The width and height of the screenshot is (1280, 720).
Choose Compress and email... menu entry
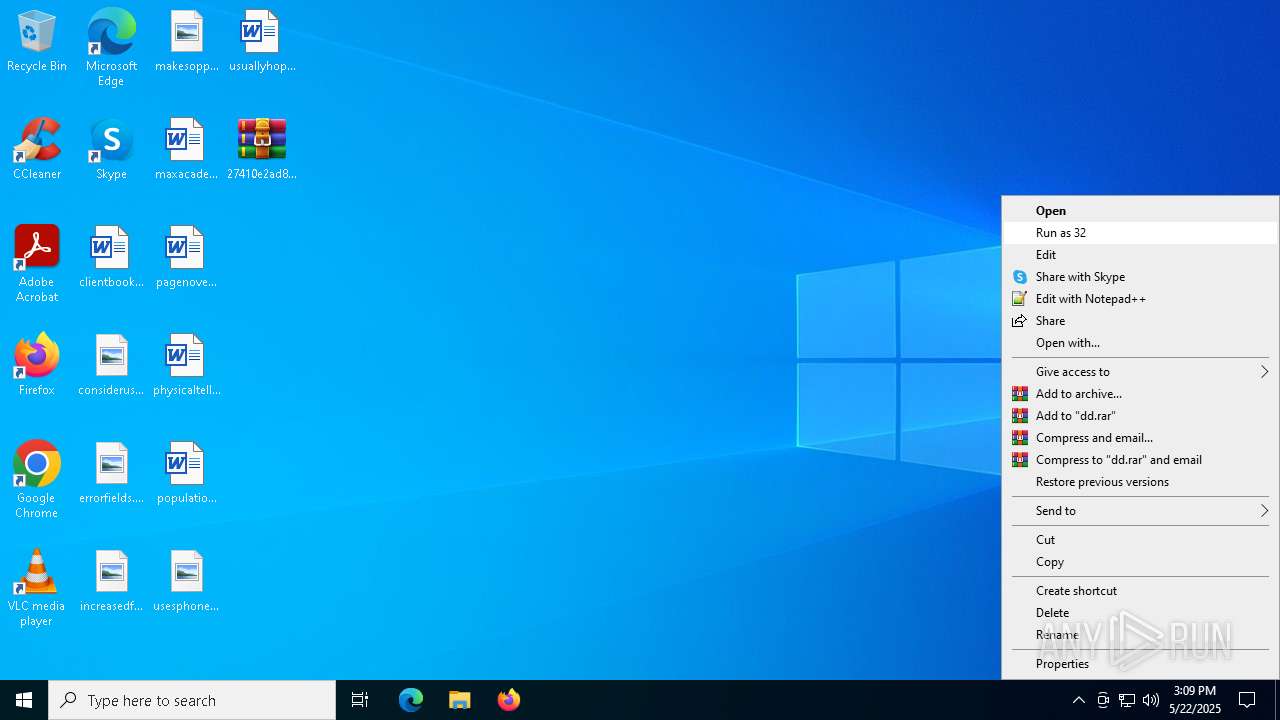(1140, 437)
